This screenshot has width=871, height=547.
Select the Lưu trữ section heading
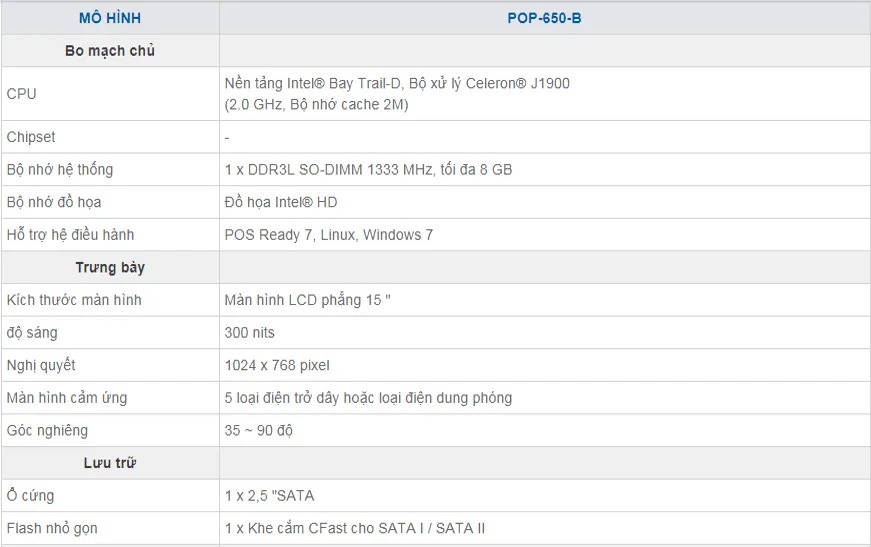[110, 463]
